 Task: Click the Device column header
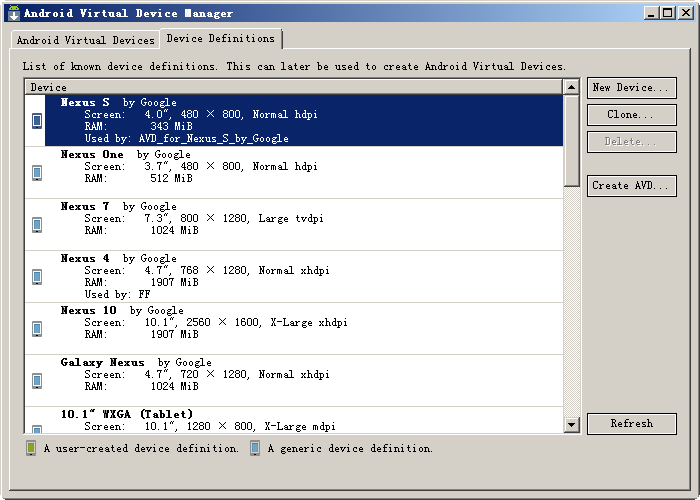294,87
